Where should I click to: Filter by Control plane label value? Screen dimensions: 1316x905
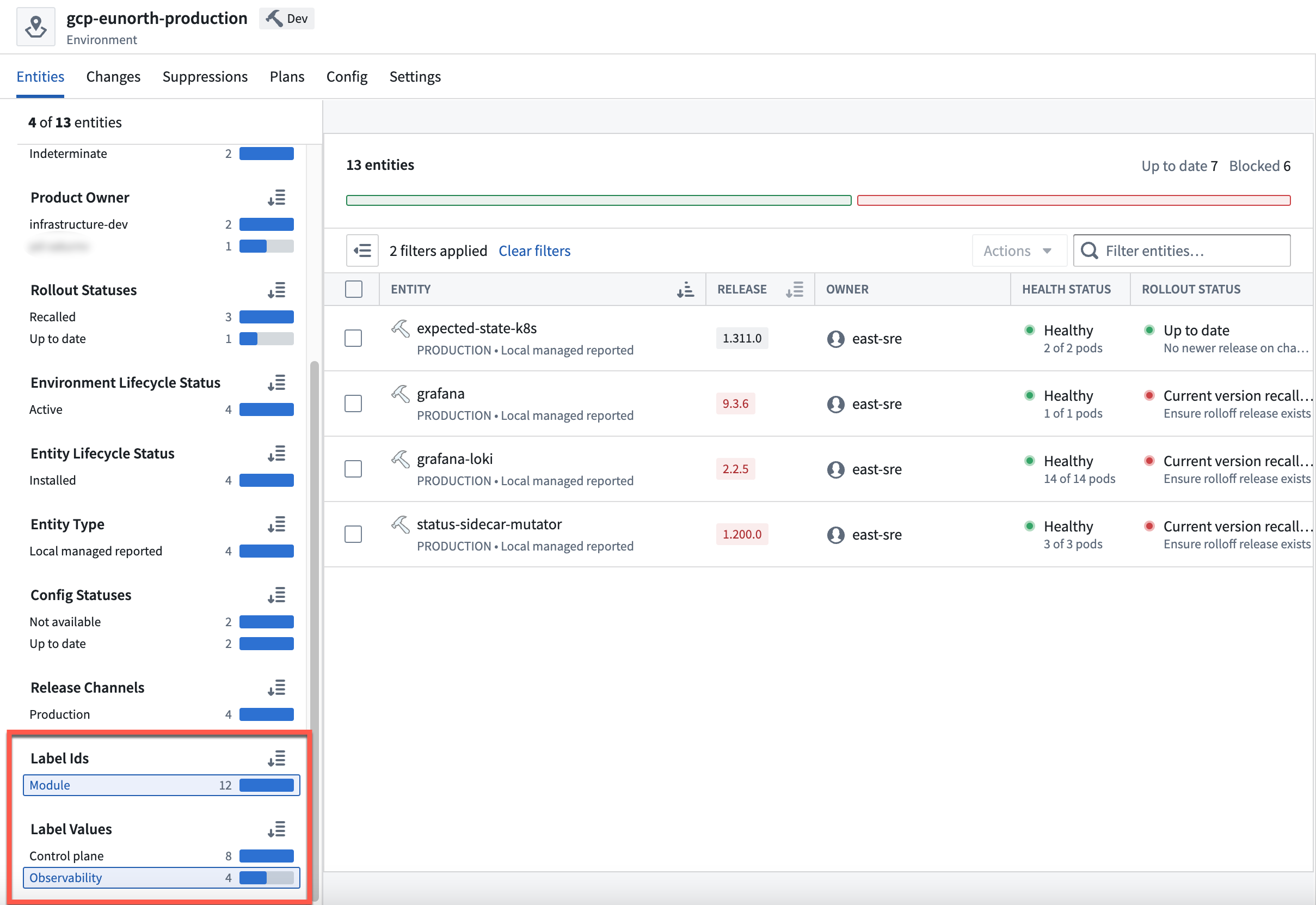(x=162, y=856)
